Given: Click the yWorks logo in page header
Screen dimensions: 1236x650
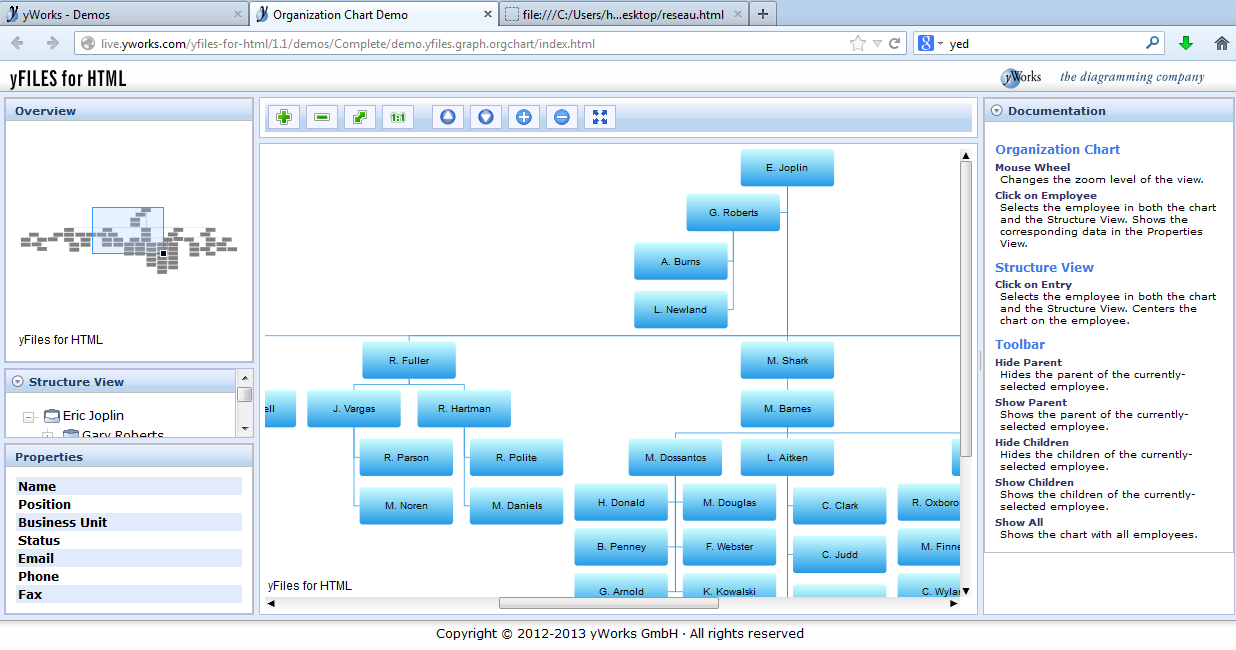Looking at the screenshot, I should click(1021, 77).
